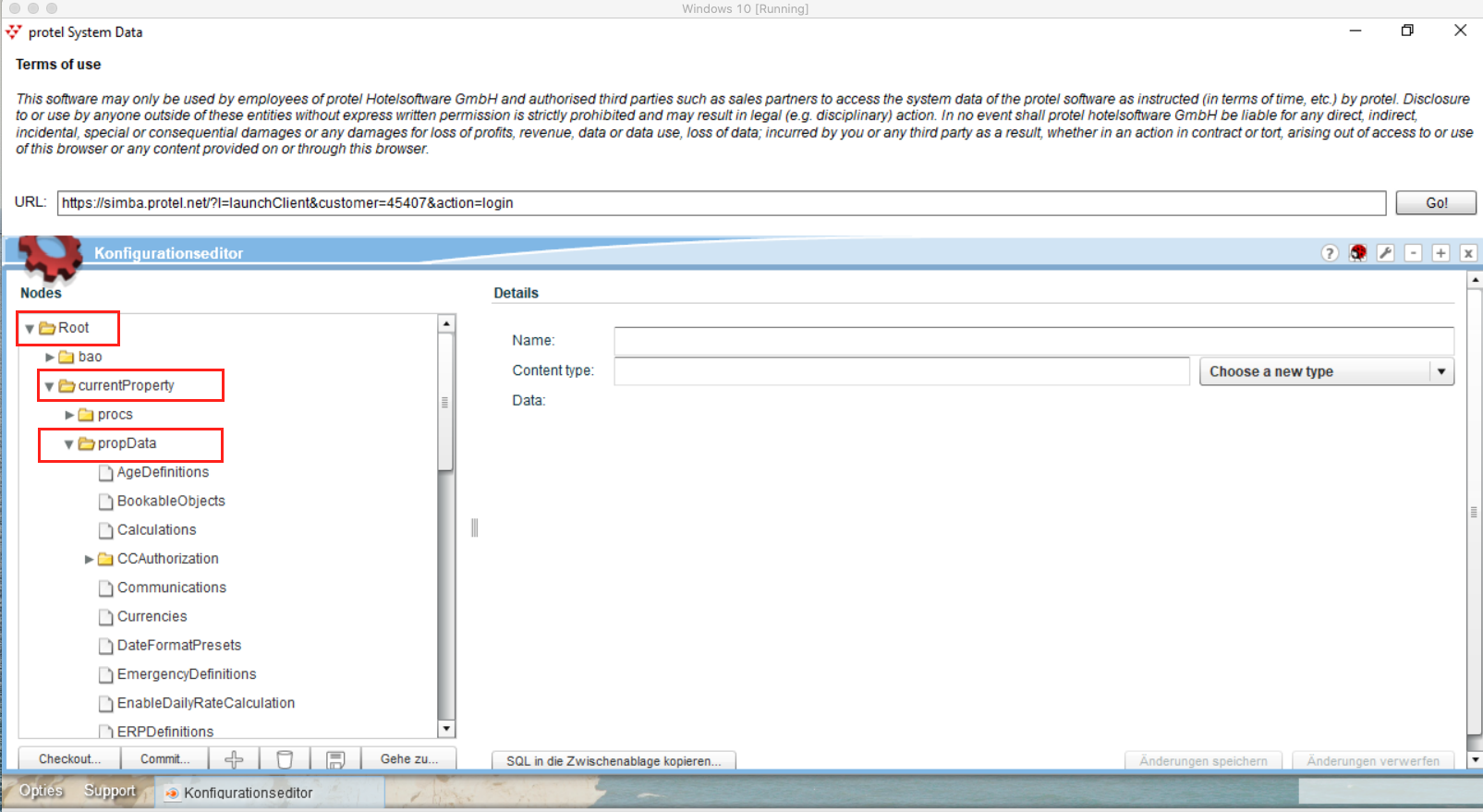Viewport: 1483px width, 812px height.
Task: Click the bao folder icon
Action: (x=67, y=357)
